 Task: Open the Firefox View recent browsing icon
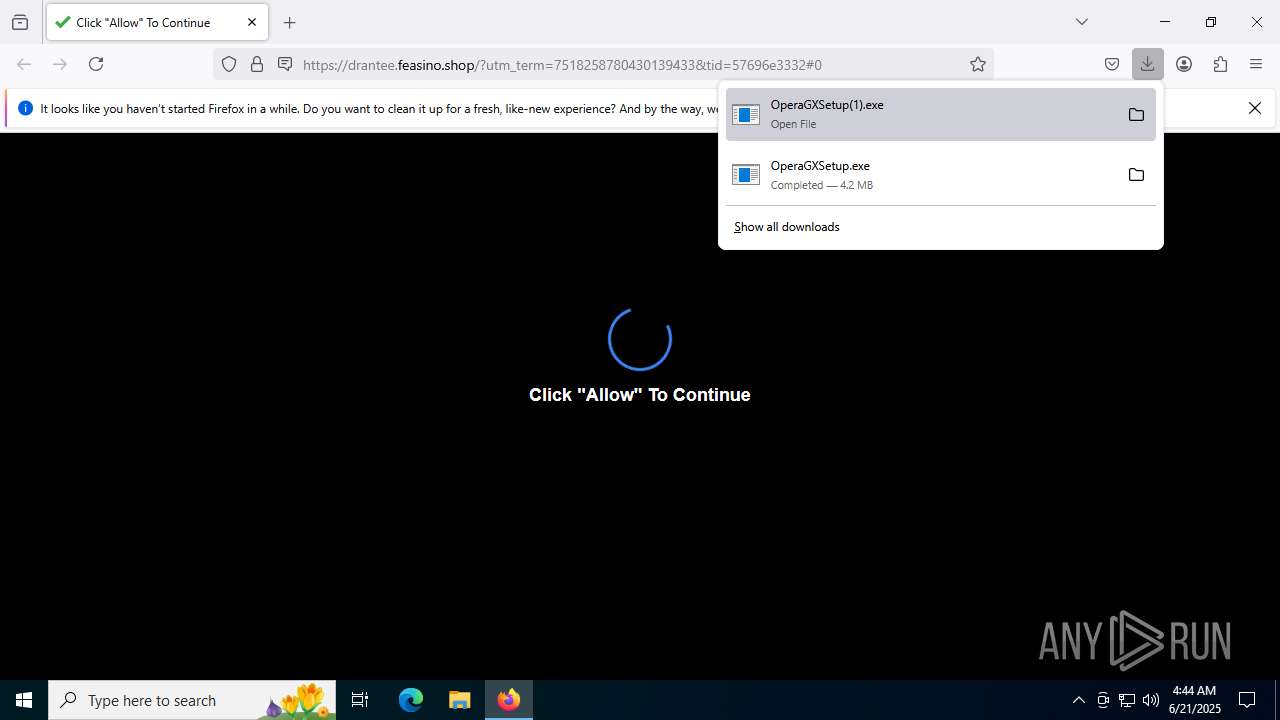20,22
